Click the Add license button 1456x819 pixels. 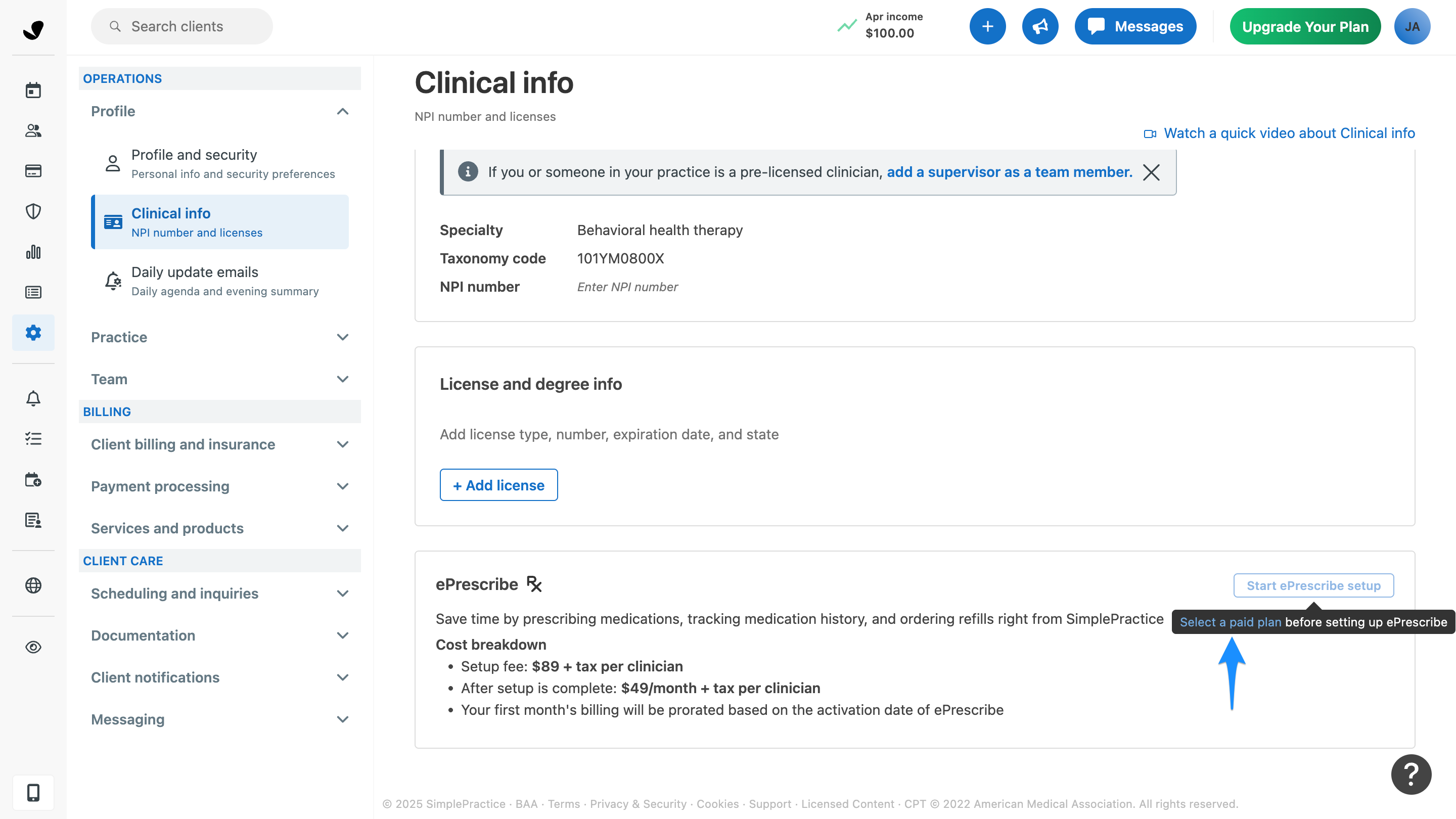tap(498, 484)
